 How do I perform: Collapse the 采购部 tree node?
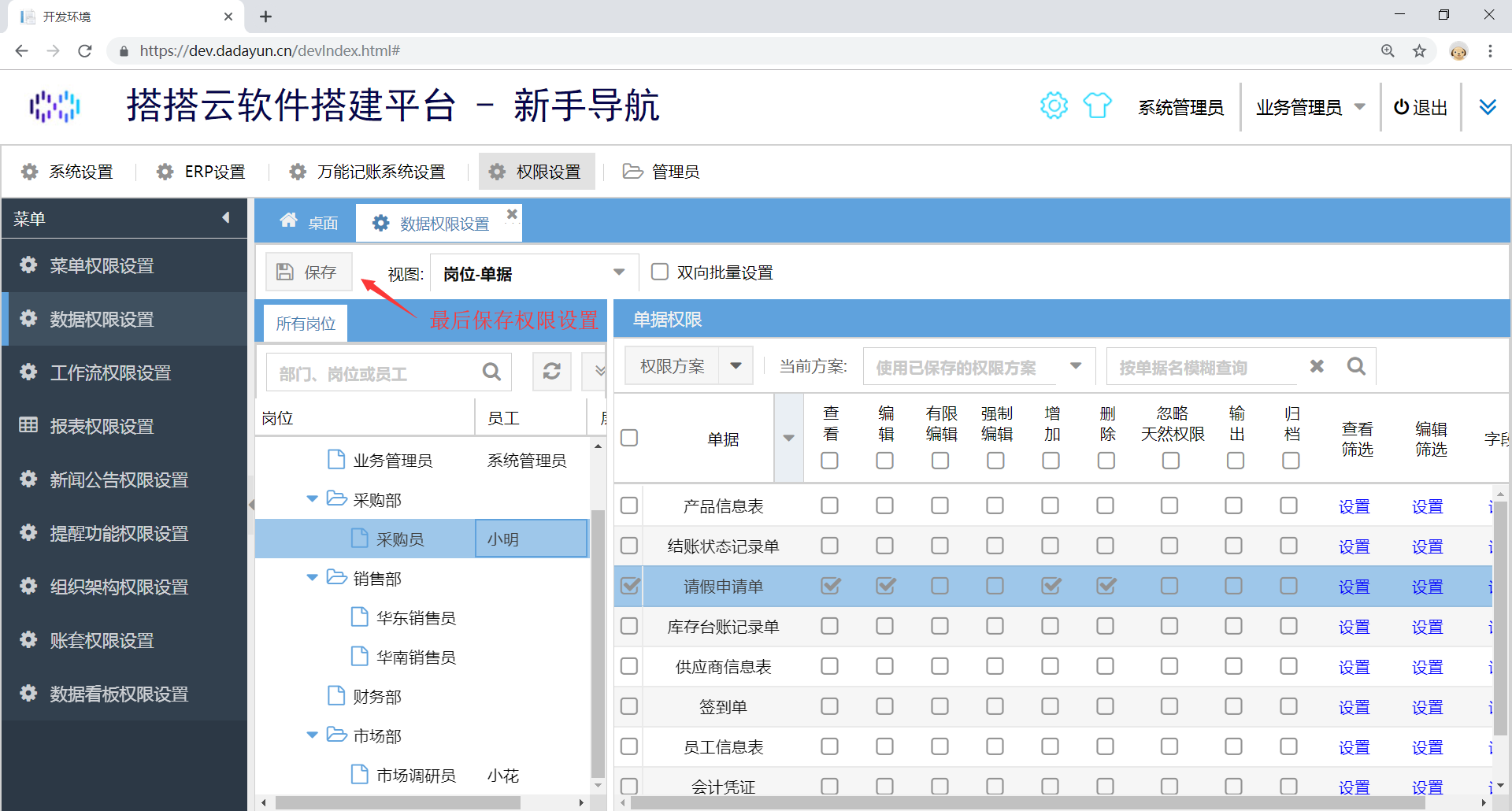[x=312, y=498]
